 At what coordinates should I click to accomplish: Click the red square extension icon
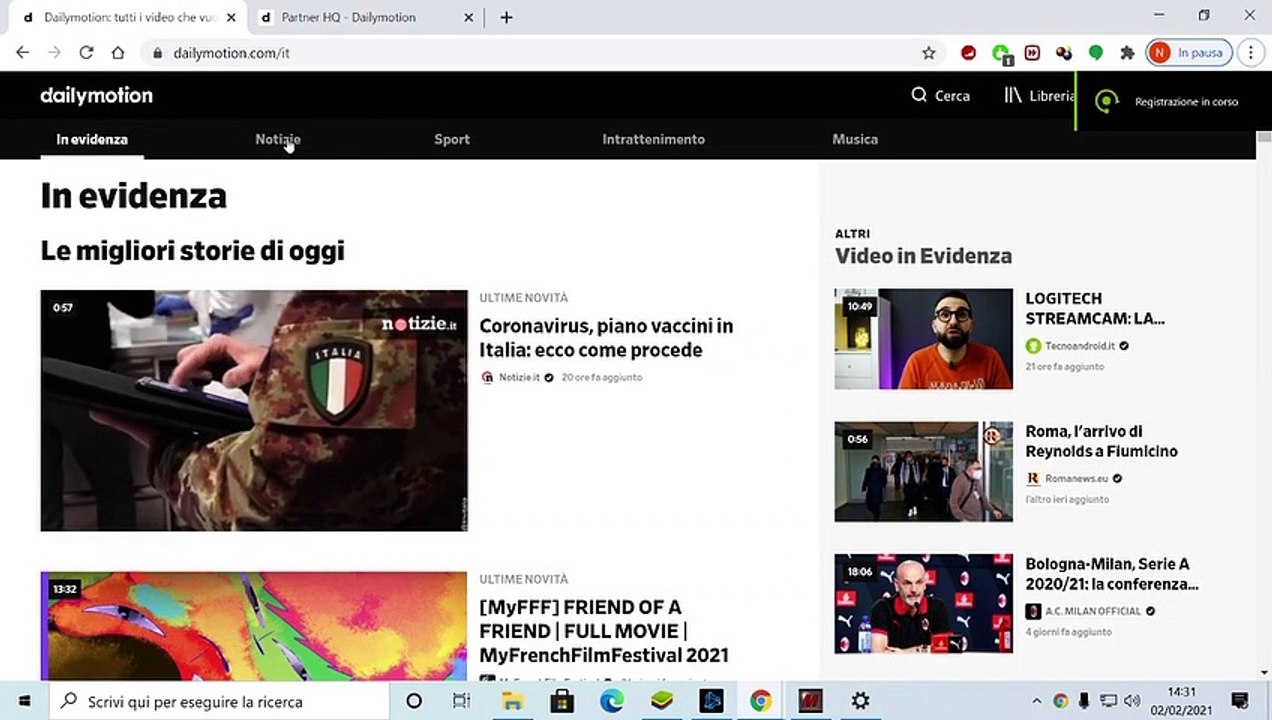pyautogui.click(x=1032, y=53)
